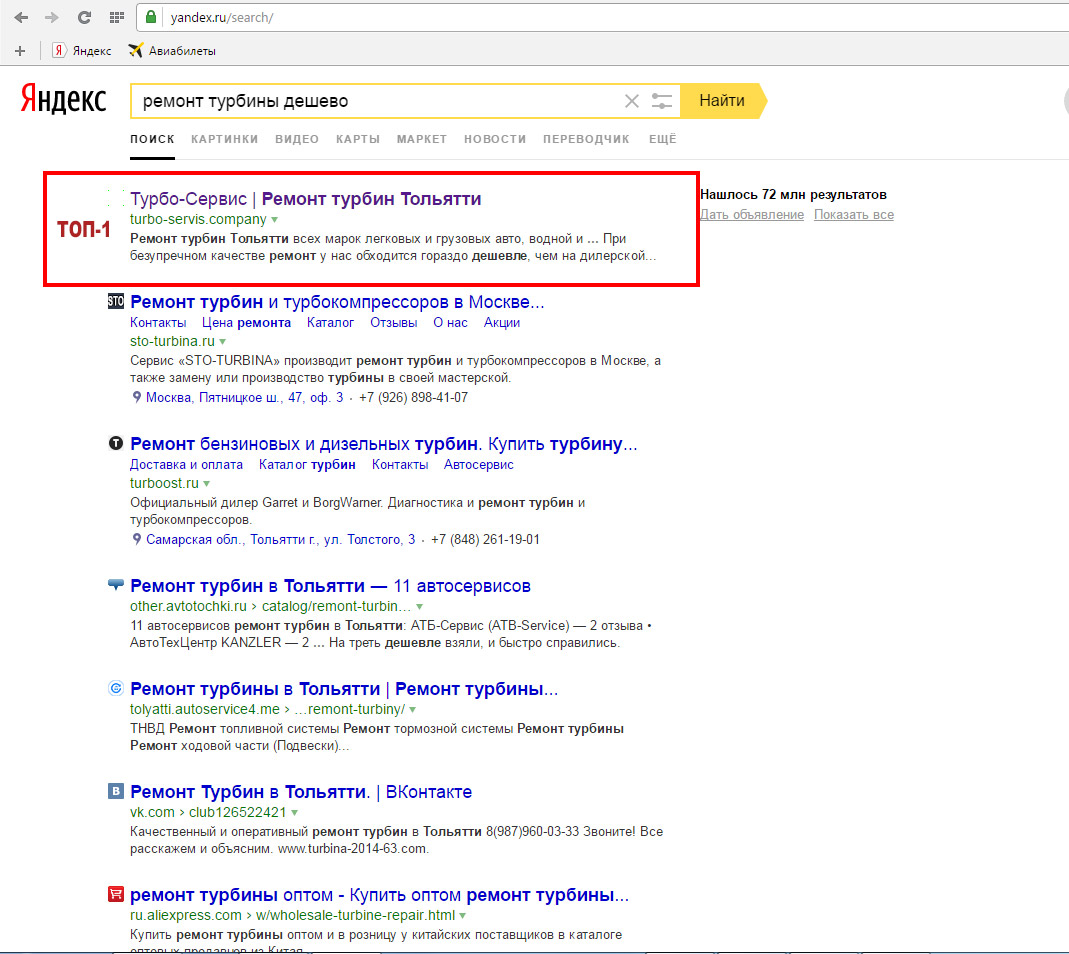Open Ремонт турбин в Тольятти — 11 автосервисов

pos(331,586)
